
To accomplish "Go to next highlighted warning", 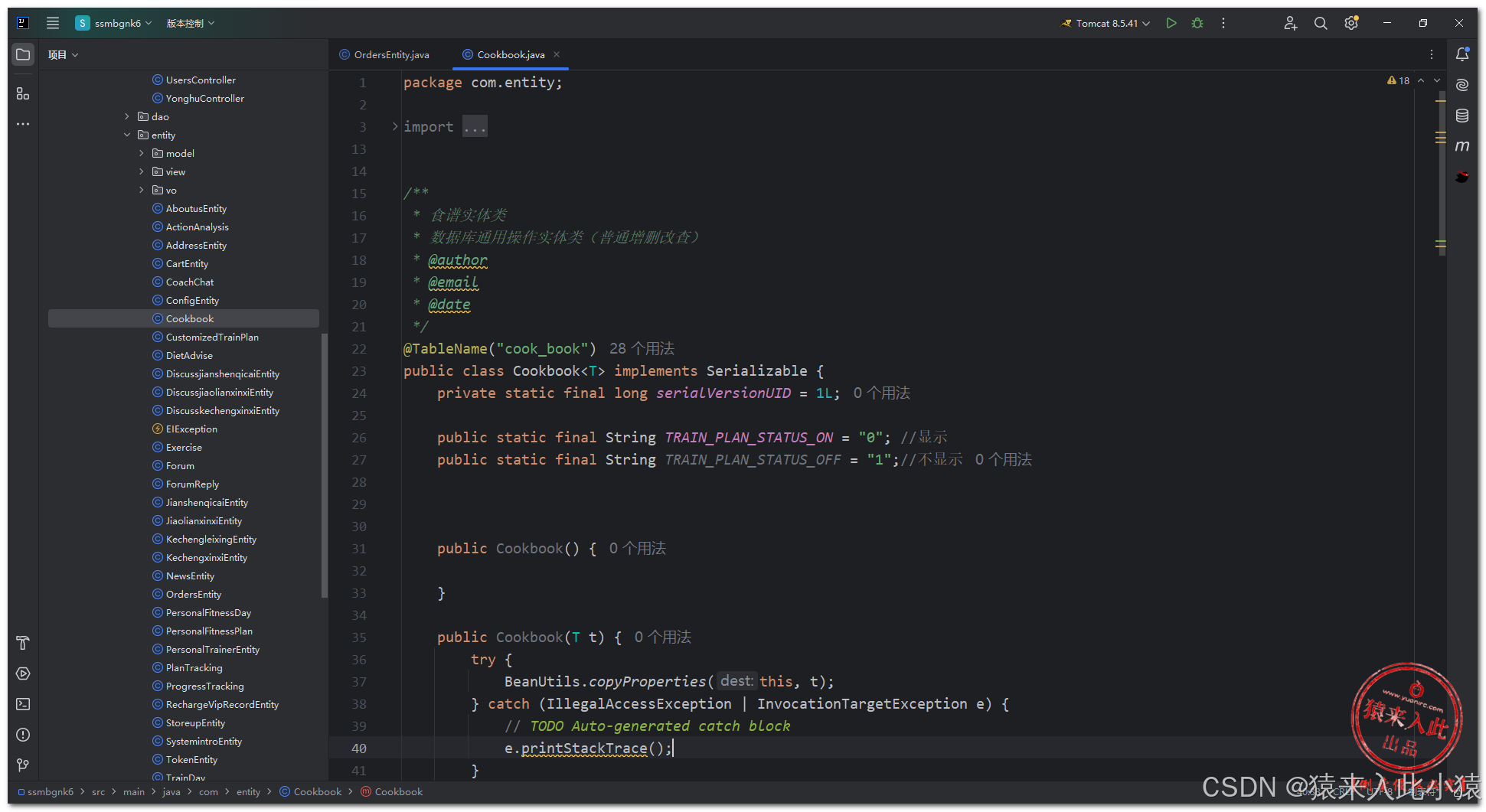I will click(x=1437, y=80).
